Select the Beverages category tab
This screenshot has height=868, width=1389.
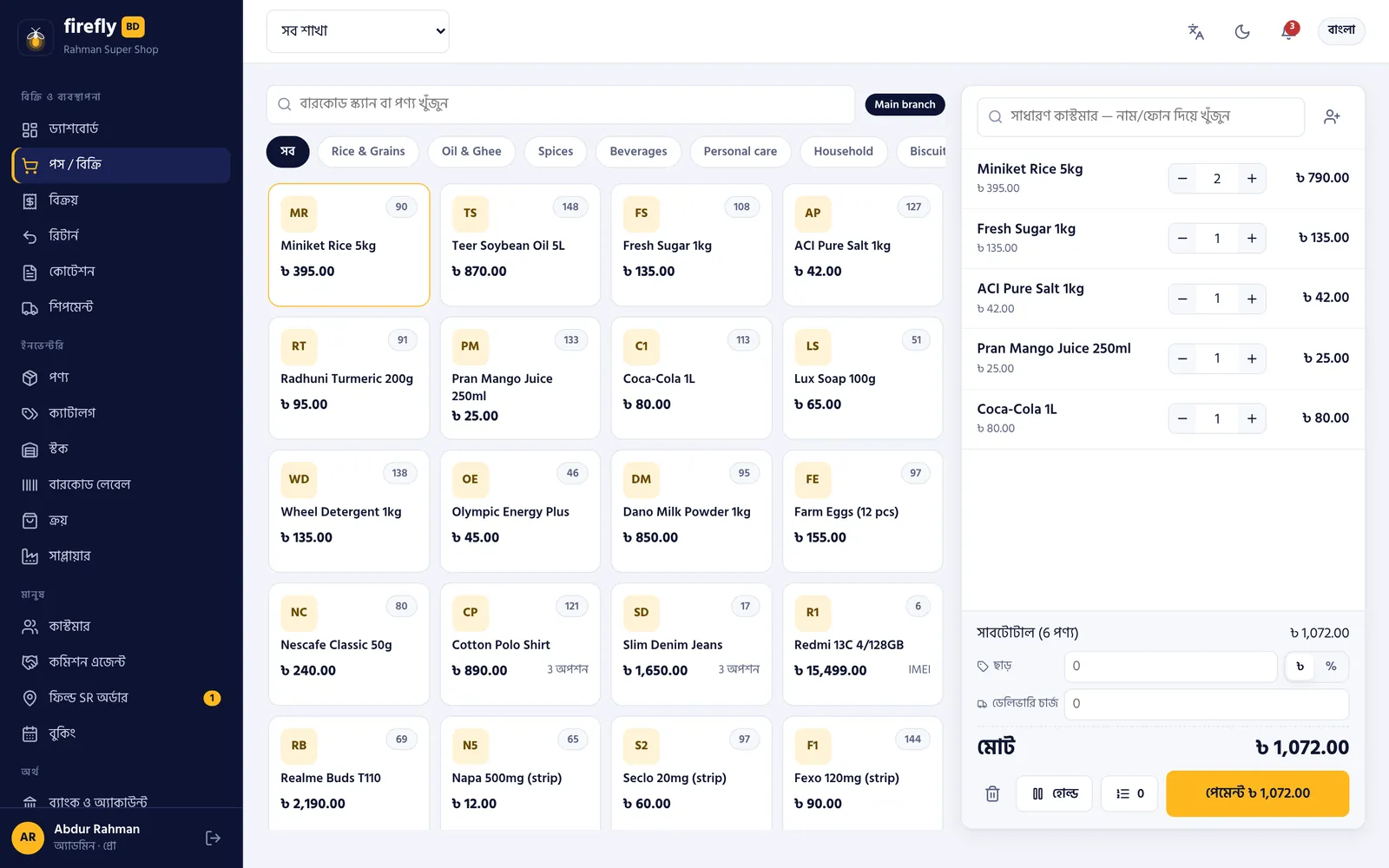638,151
